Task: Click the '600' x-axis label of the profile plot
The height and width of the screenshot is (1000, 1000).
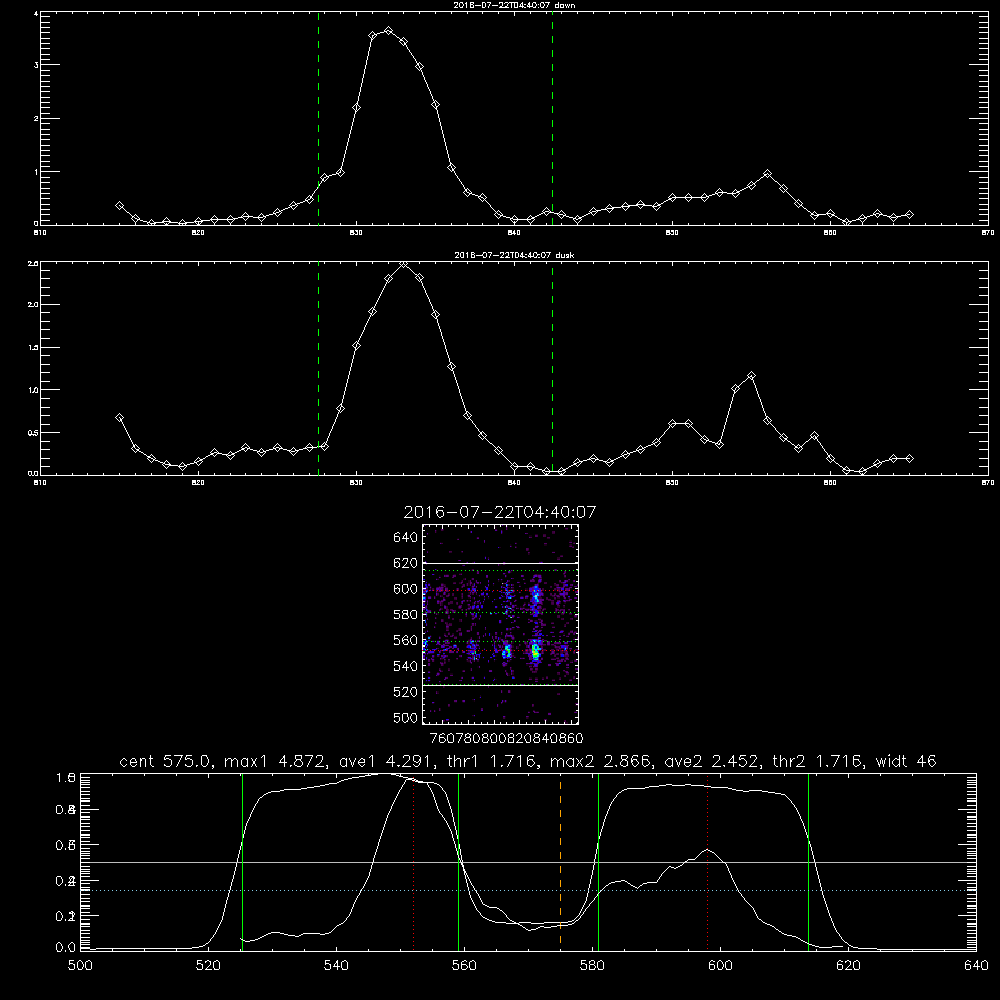Action: 720,966
